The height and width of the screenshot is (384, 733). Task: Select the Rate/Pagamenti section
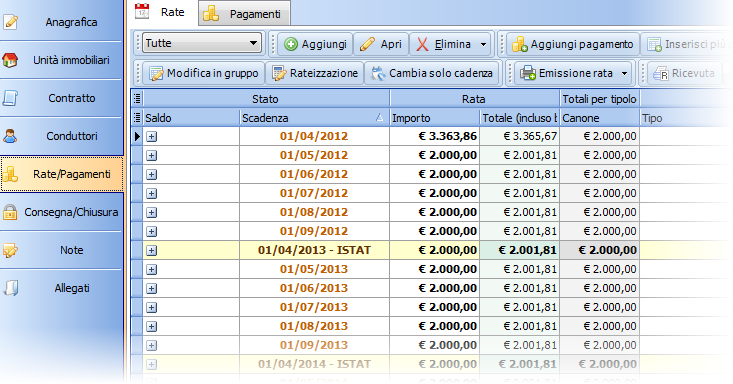pos(61,174)
